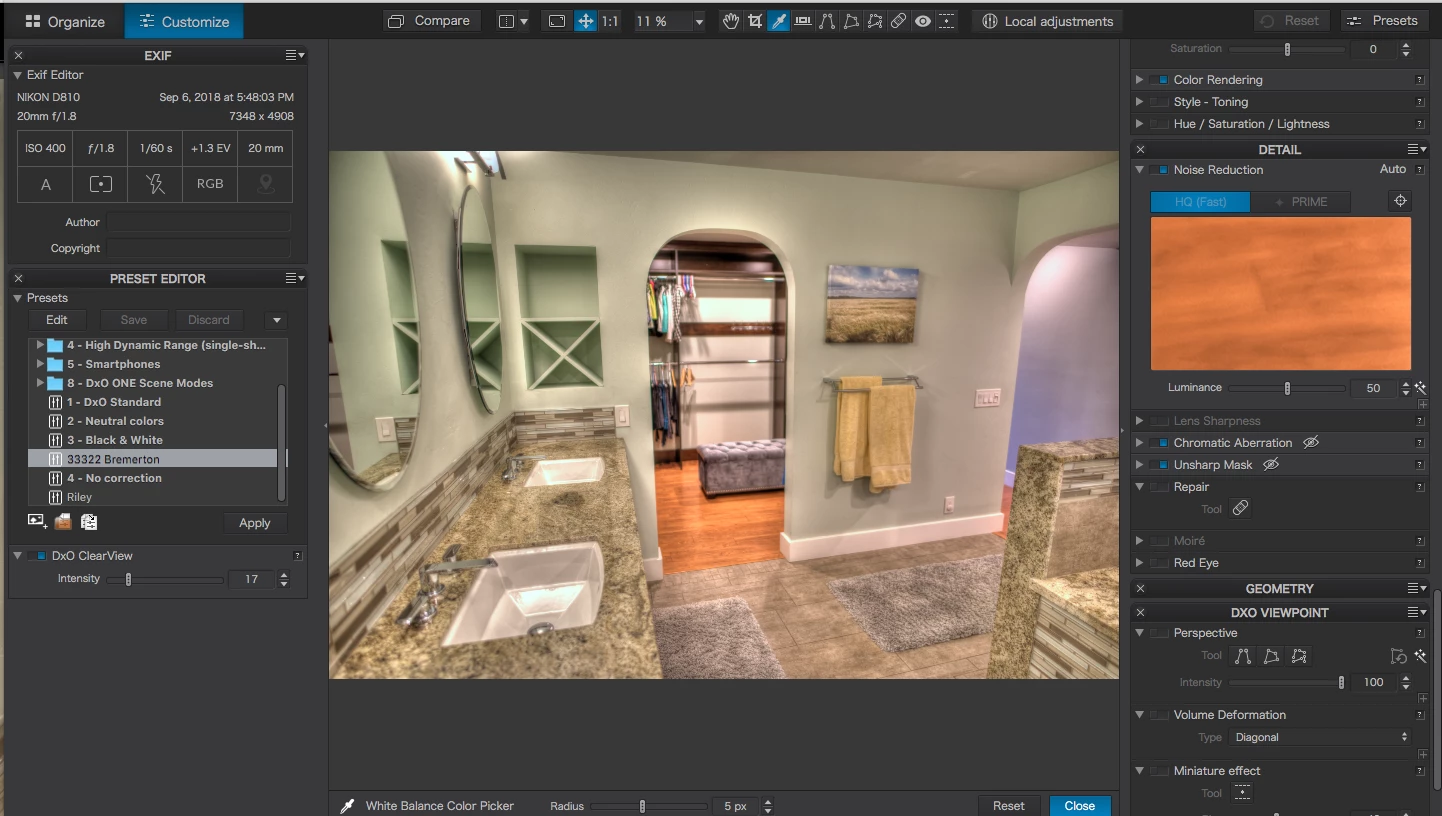Screen dimensions: 1442x816
Task: Set zoom to 1:1
Action: 609,21
